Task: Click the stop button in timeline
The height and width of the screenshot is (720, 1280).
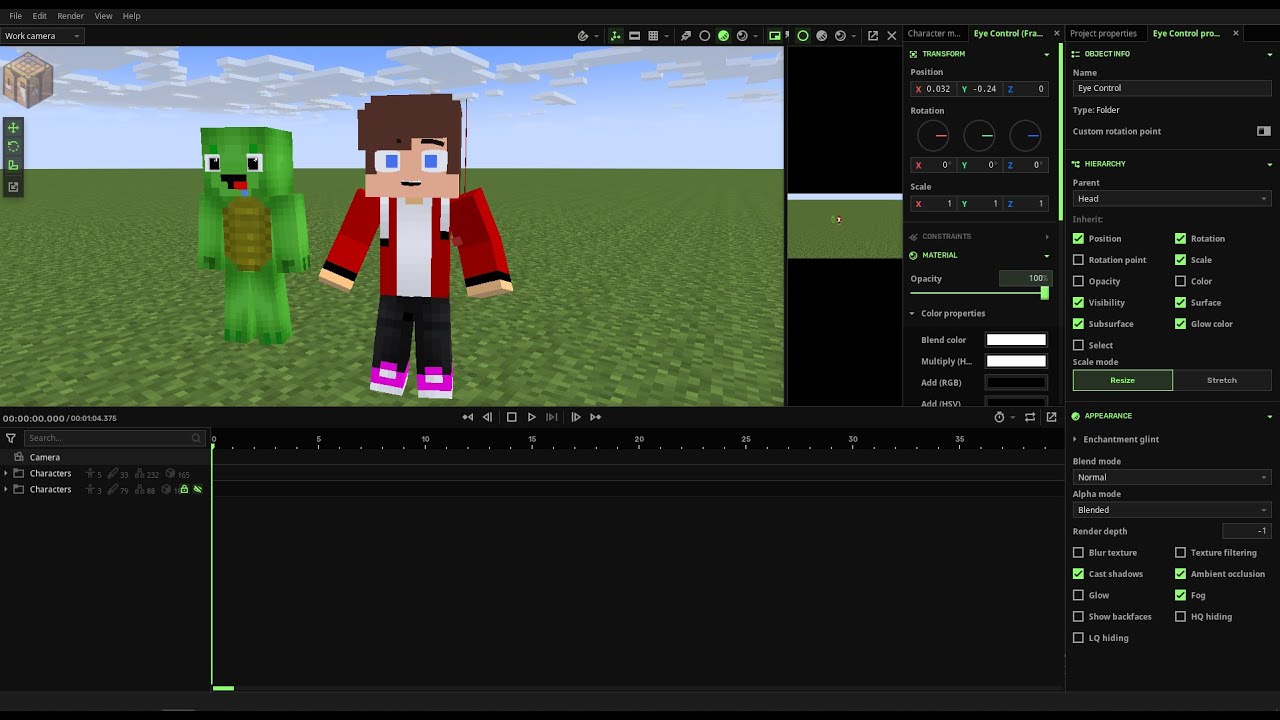Action: click(511, 417)
